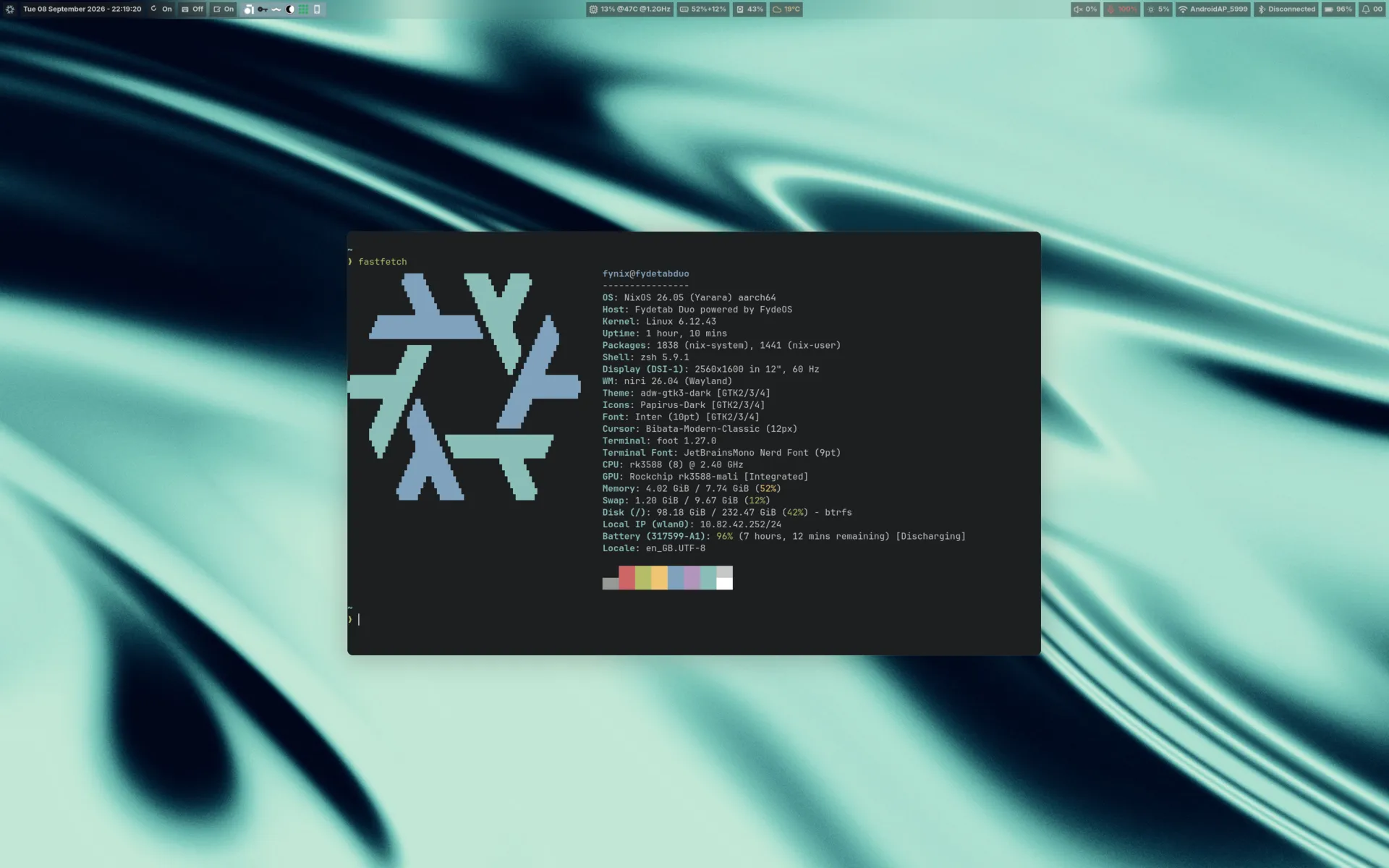Image resolution: width=1389 pixels, height=868 pixels.
Task: Click the muted speaker volume module at 0%
Action: pos(1085,9)
